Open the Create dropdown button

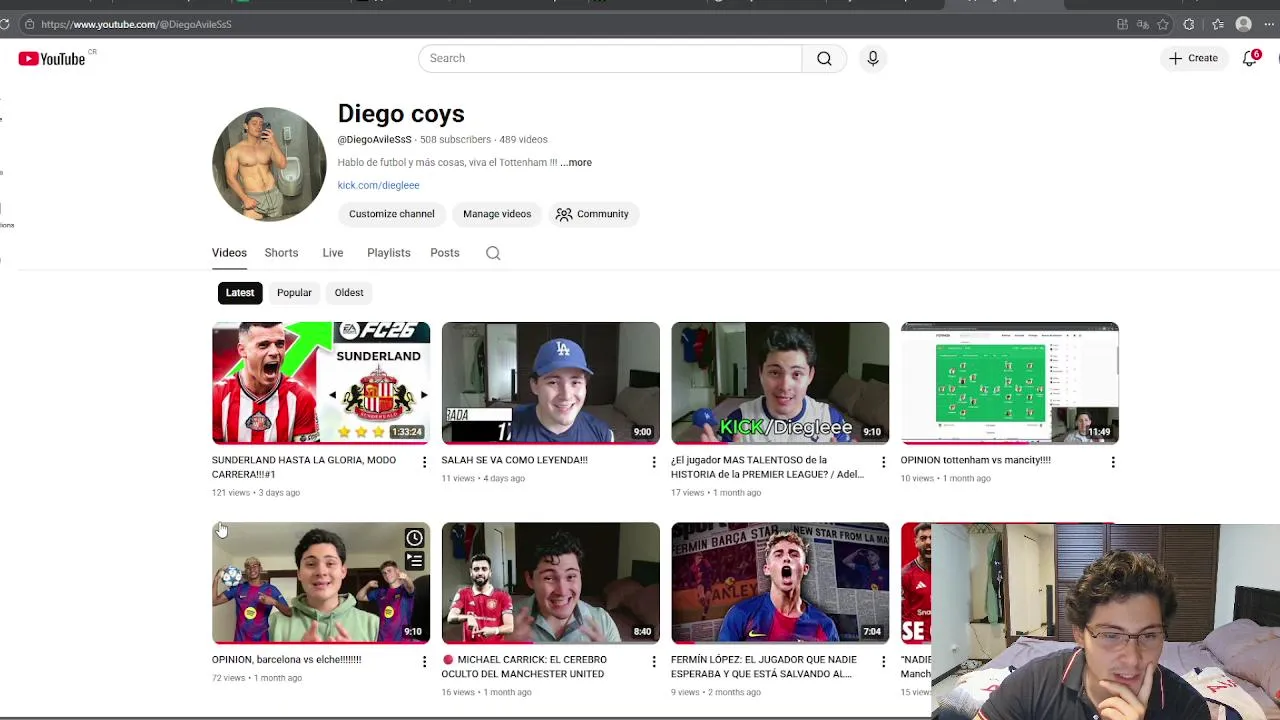pyautogui.click(x=1194, y=58)
